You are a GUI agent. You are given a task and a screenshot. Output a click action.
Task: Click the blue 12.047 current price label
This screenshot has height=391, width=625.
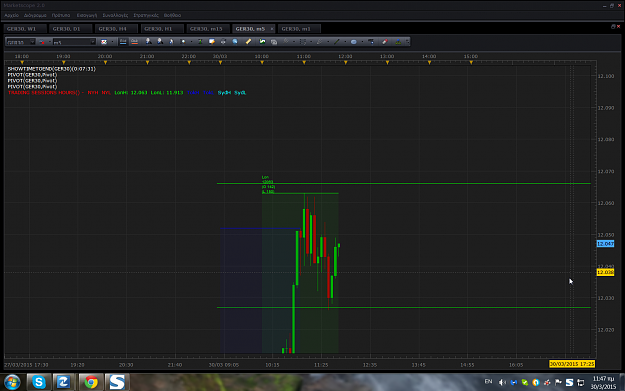click(605, 244)
